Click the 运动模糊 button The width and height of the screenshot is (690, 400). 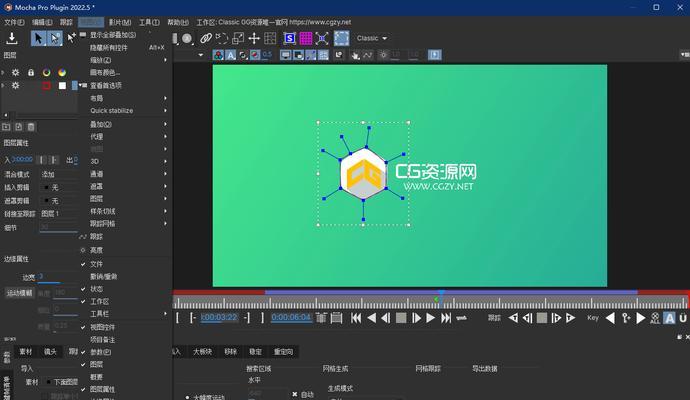[19, 293]
